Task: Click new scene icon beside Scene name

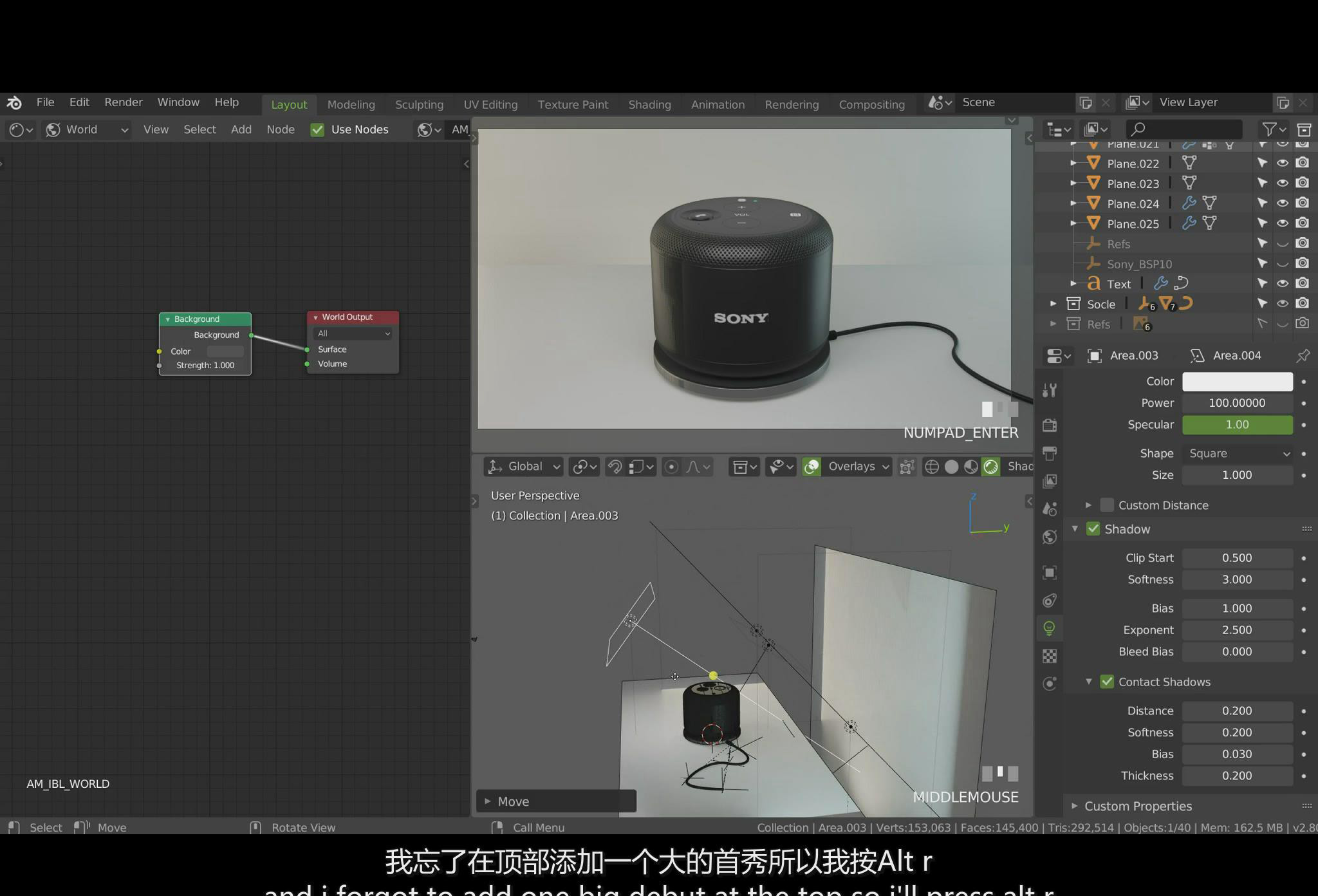Action: tap(1086, 103)
